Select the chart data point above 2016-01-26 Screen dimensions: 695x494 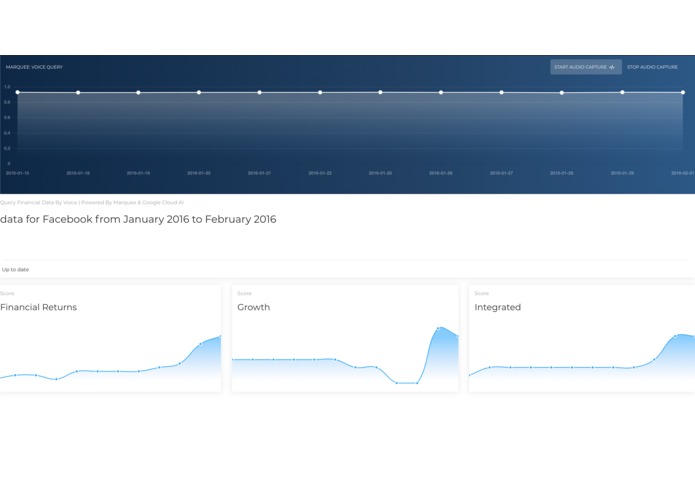pos(441,93)
